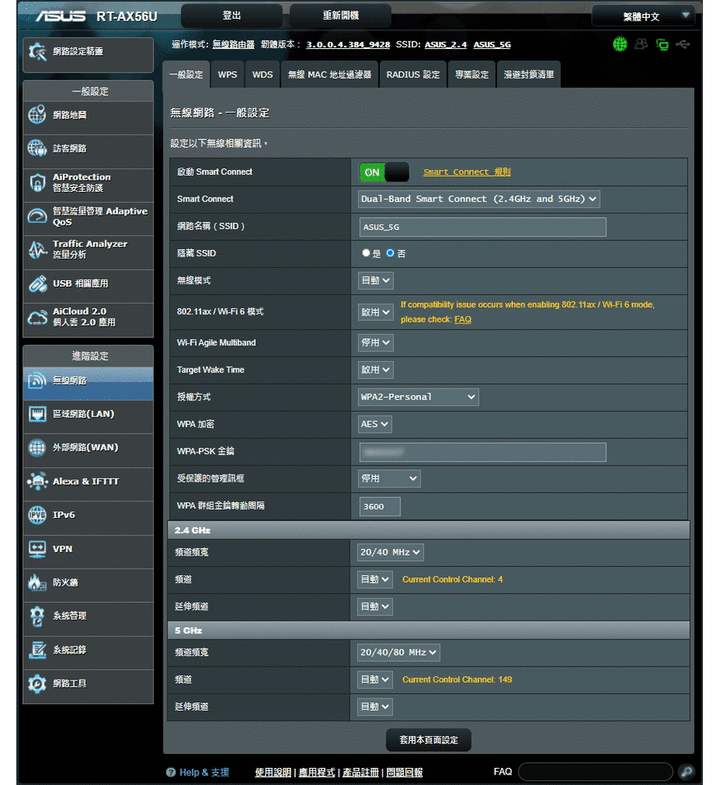This screenshot has height=785, width=720.
Task: Open Alexa & IFTTT icon
Action: click(37, 481)
